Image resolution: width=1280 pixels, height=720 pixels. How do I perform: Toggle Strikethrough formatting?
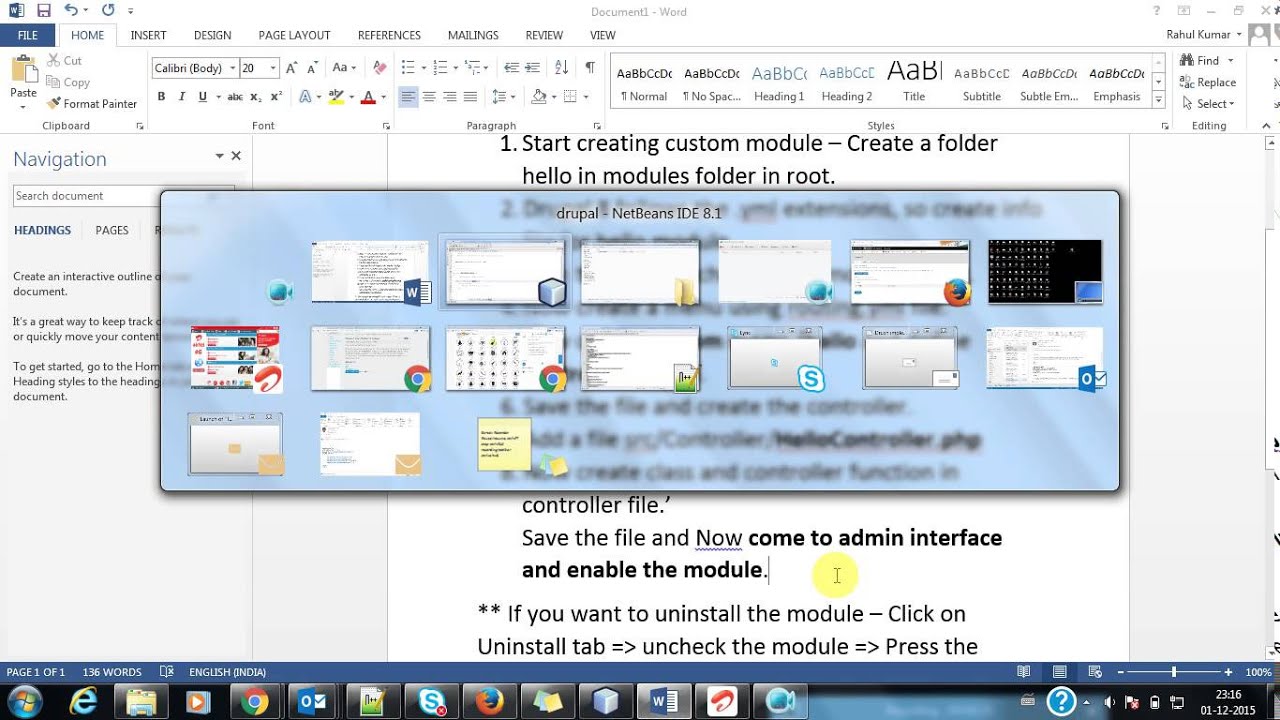pyautogui.click(x=235, y=97)
